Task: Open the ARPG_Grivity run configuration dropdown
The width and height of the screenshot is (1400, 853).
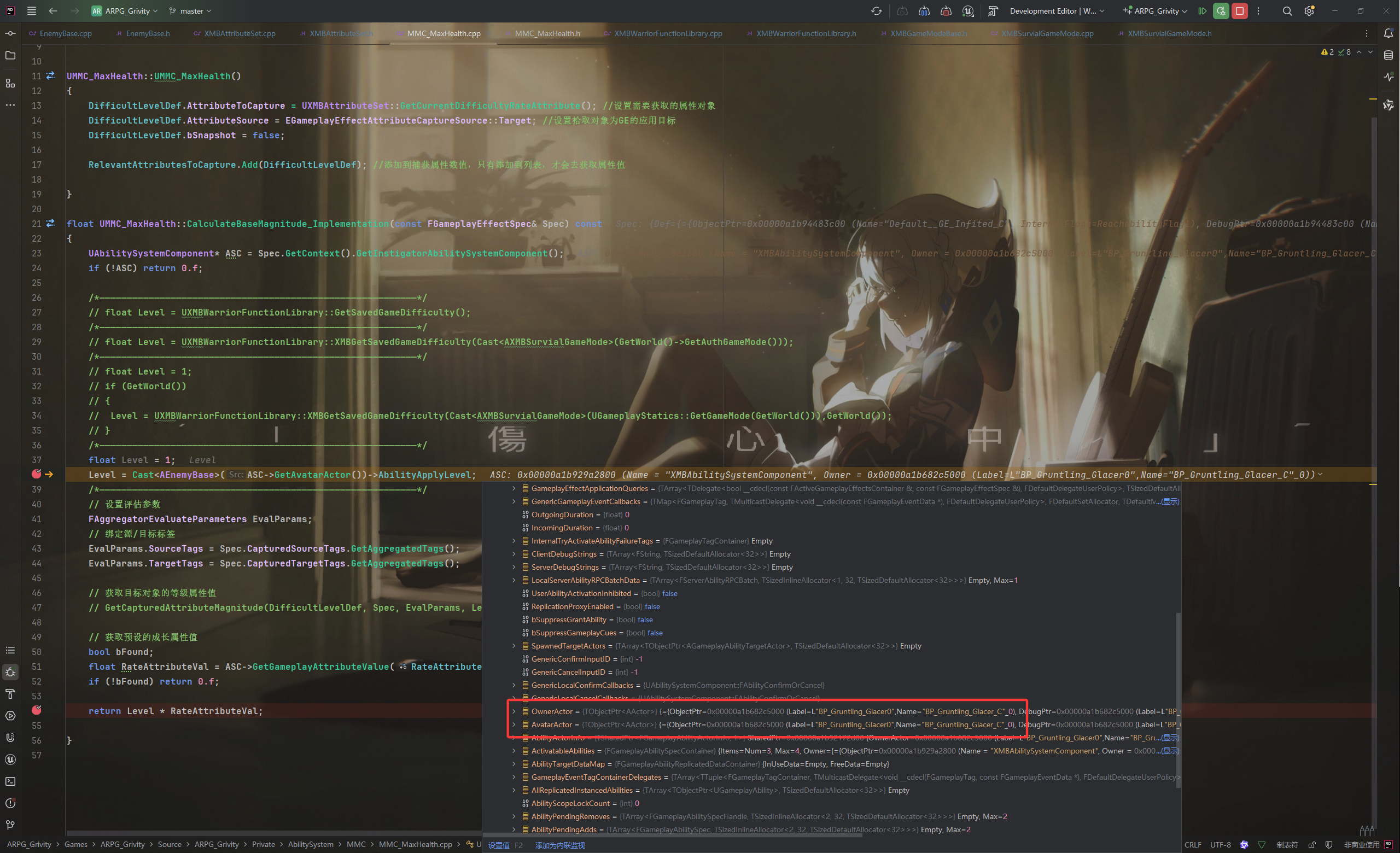Action: 1155,11
